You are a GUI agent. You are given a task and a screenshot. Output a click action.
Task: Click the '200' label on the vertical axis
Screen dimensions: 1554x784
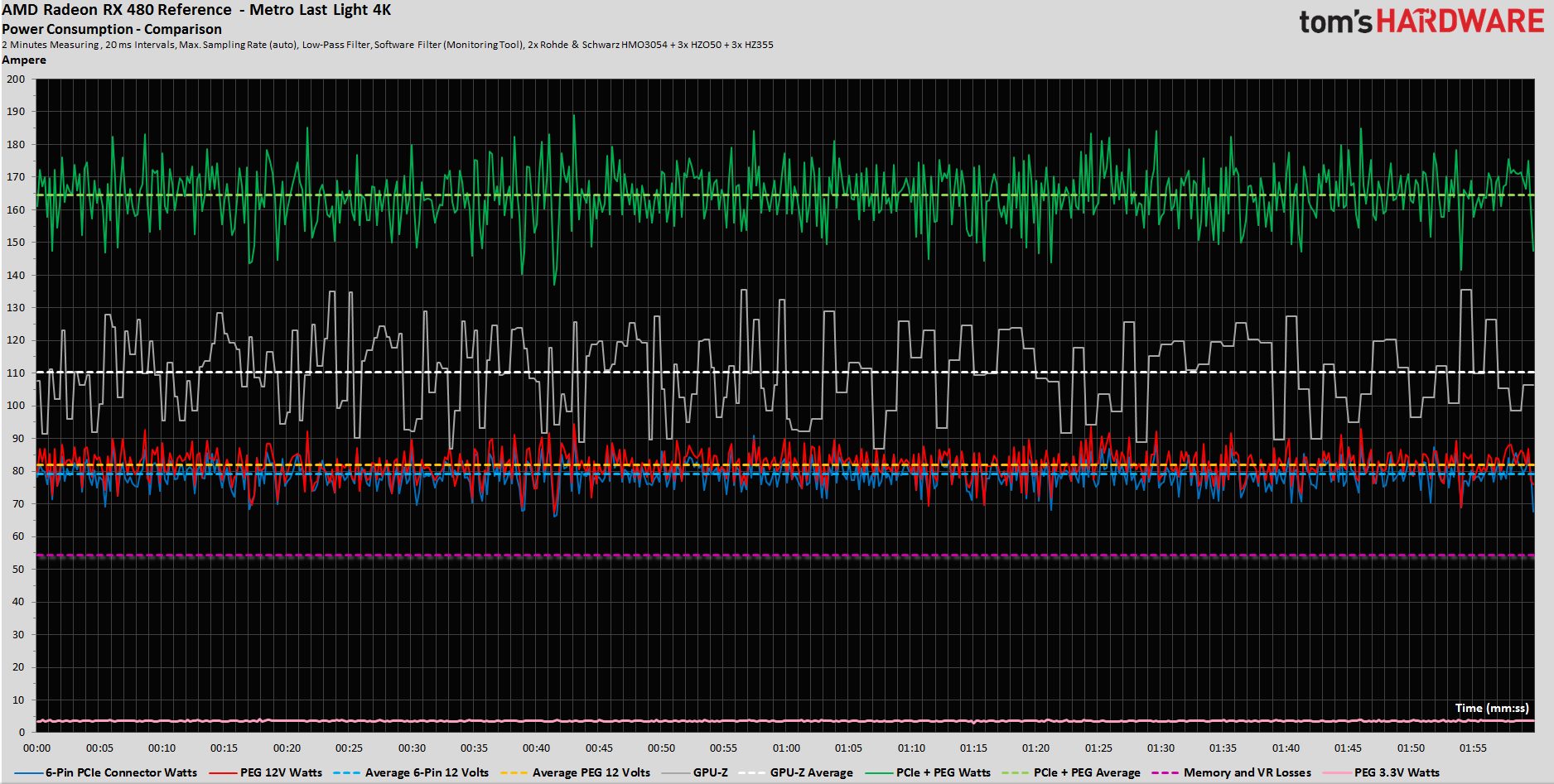point(16,79)
